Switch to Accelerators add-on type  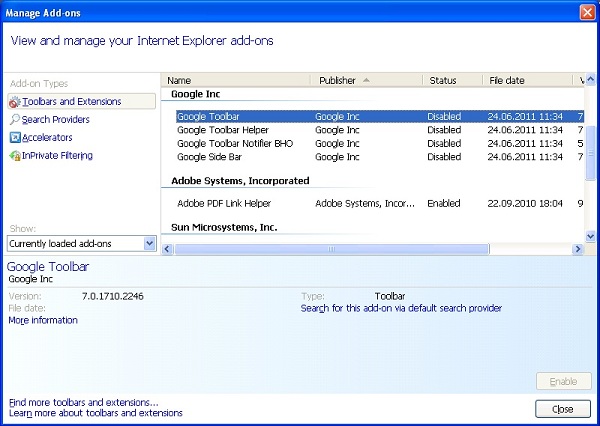pos(47,137)
